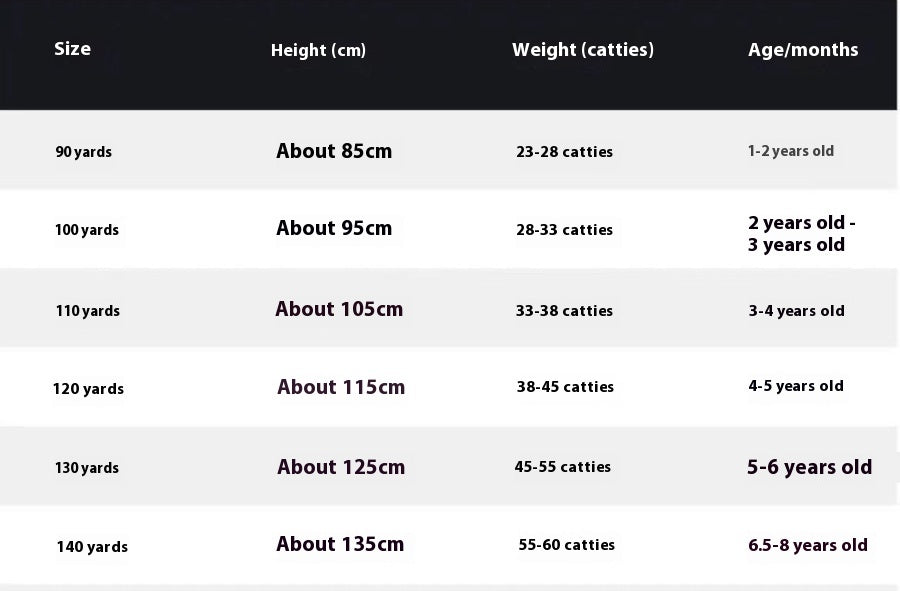The height and width of the screenshot is (591, 900).
Task: Select the 100 yards size cell
Action: 86,230
